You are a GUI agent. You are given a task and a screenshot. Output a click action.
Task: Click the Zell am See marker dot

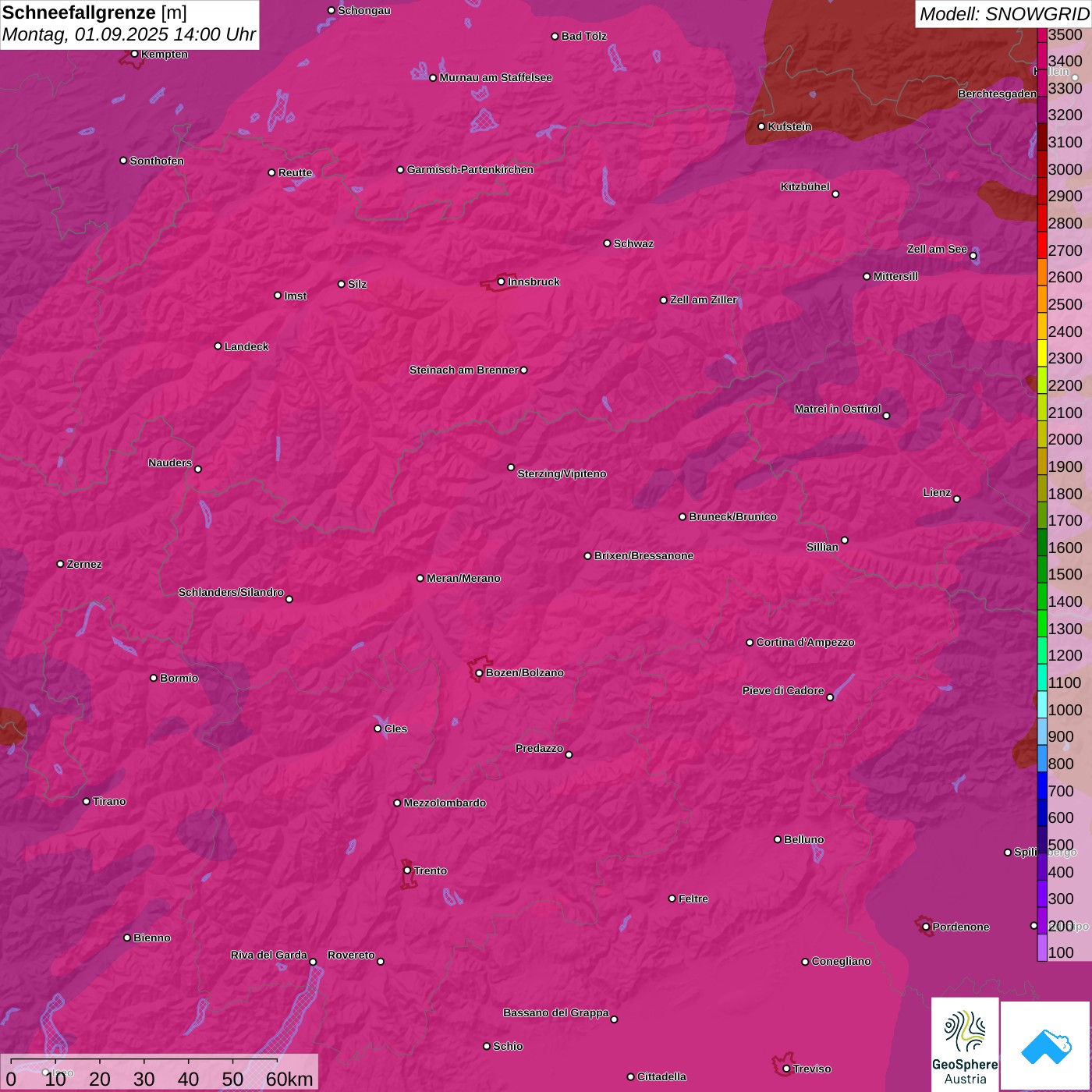coord(973,256)
